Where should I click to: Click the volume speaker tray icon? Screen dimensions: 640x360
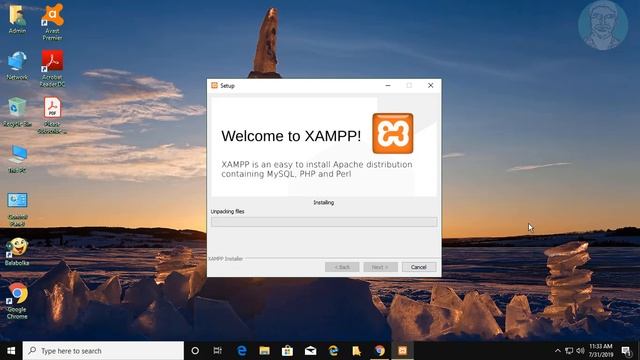click(x=580, y=351)
